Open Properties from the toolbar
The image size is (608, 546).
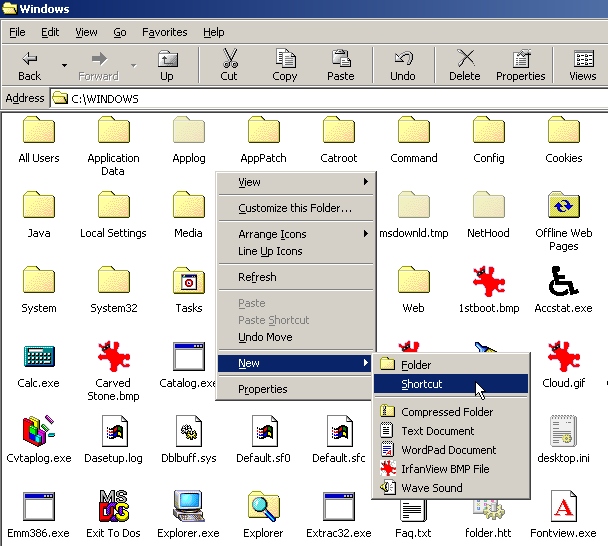520,65
